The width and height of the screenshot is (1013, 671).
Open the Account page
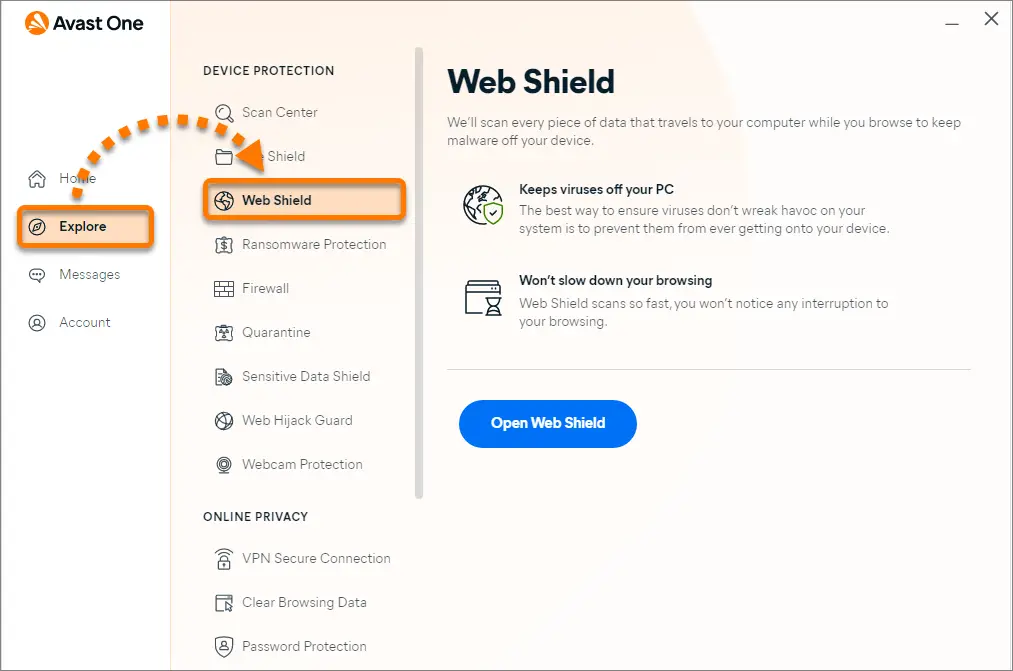tap(69, 322)
